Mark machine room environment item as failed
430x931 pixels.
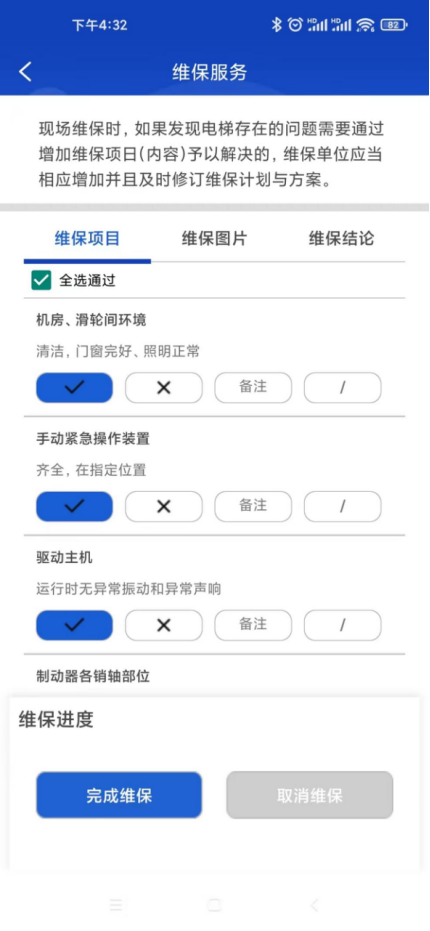tap(164, 388)
